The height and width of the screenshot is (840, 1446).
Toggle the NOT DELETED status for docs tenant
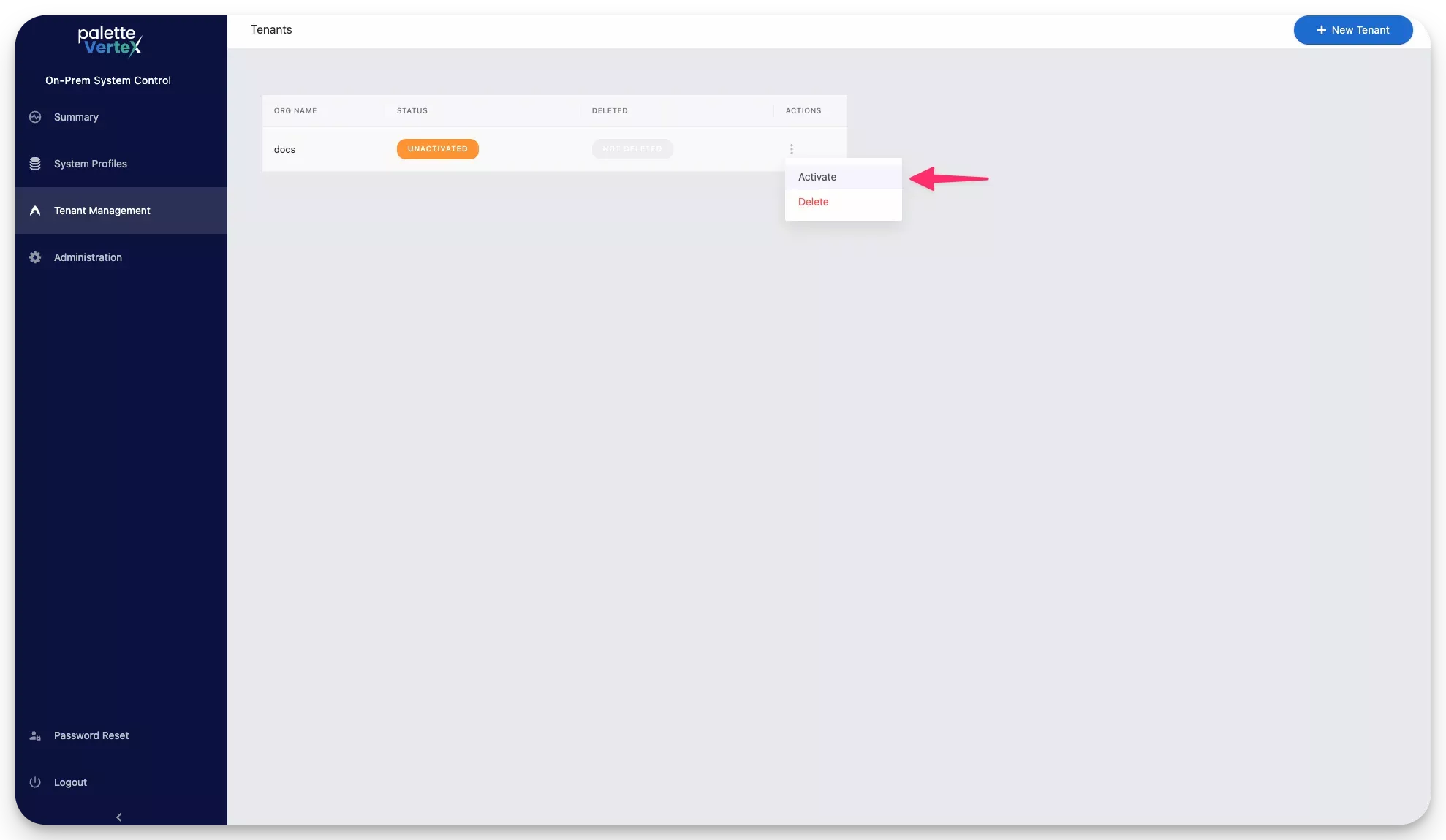632,149
